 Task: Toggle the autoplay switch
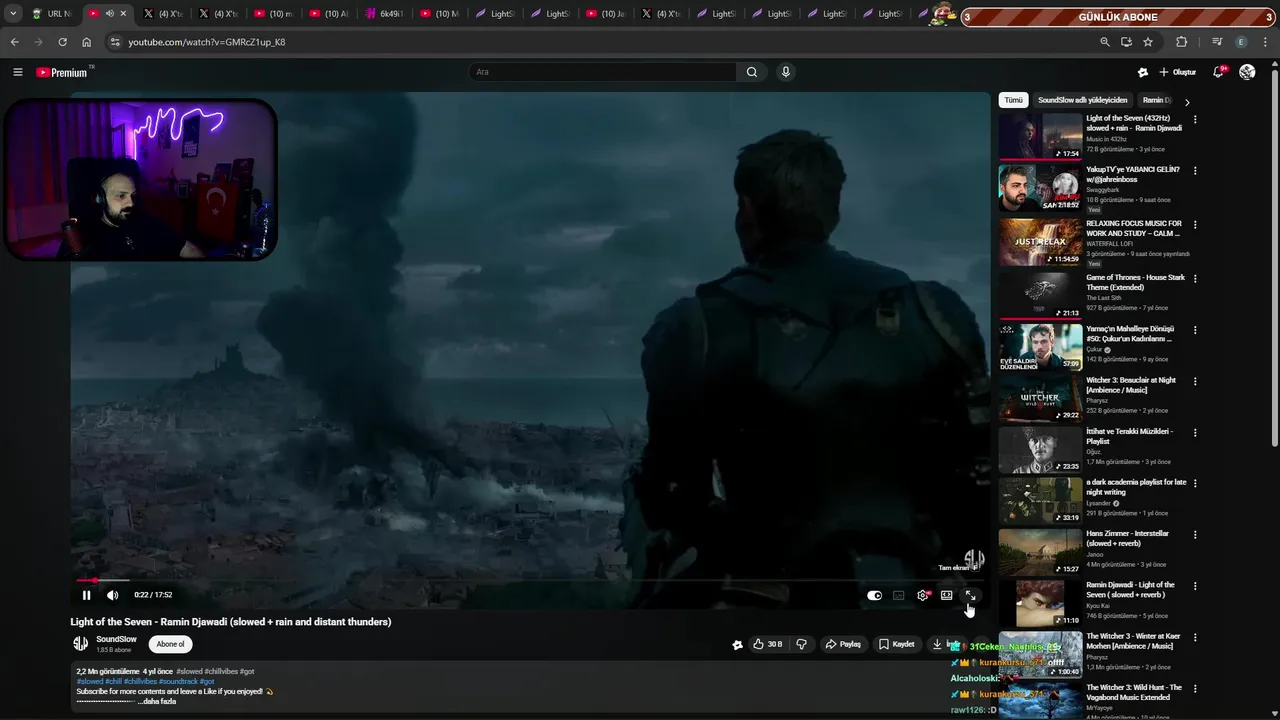pos(875,595)
